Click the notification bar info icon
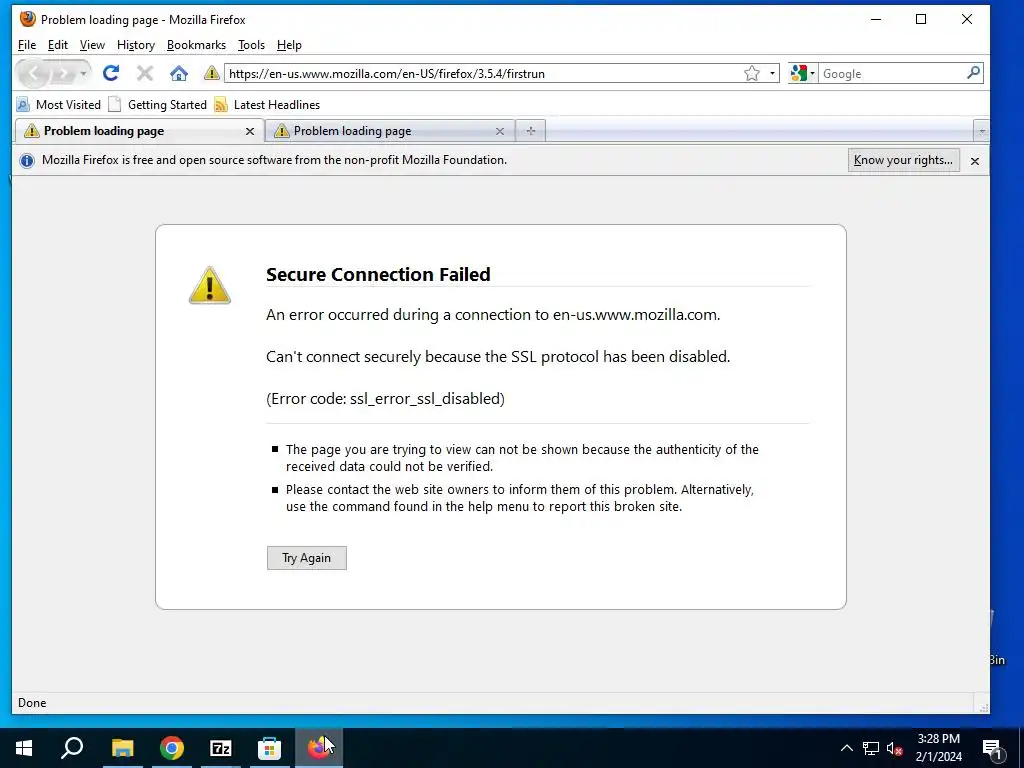The image size is (1024, 768). click(x=27, y=161)
